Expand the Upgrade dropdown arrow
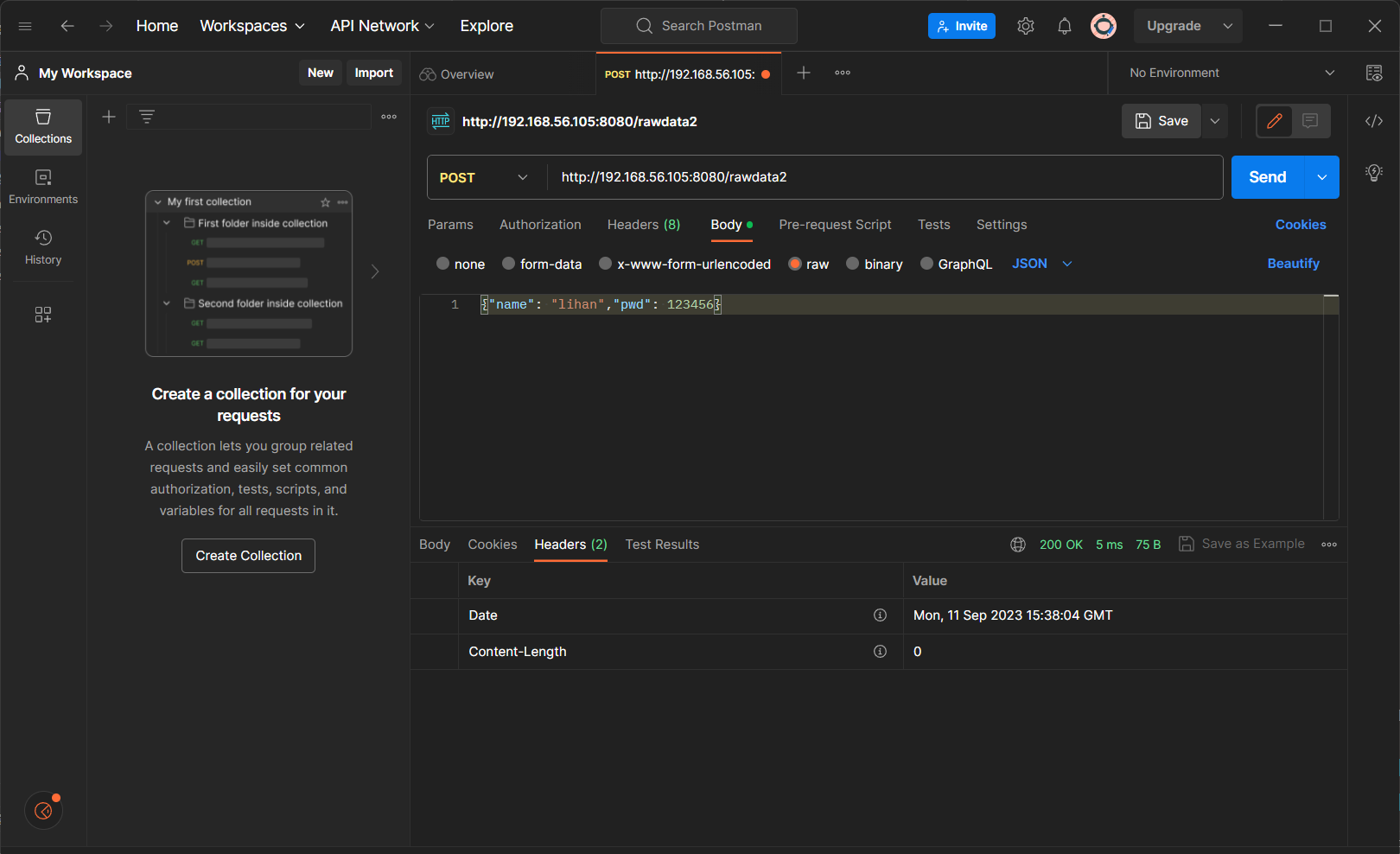Image resolution: width=1400 pixels, height=854 pixels. point(1227,26)
